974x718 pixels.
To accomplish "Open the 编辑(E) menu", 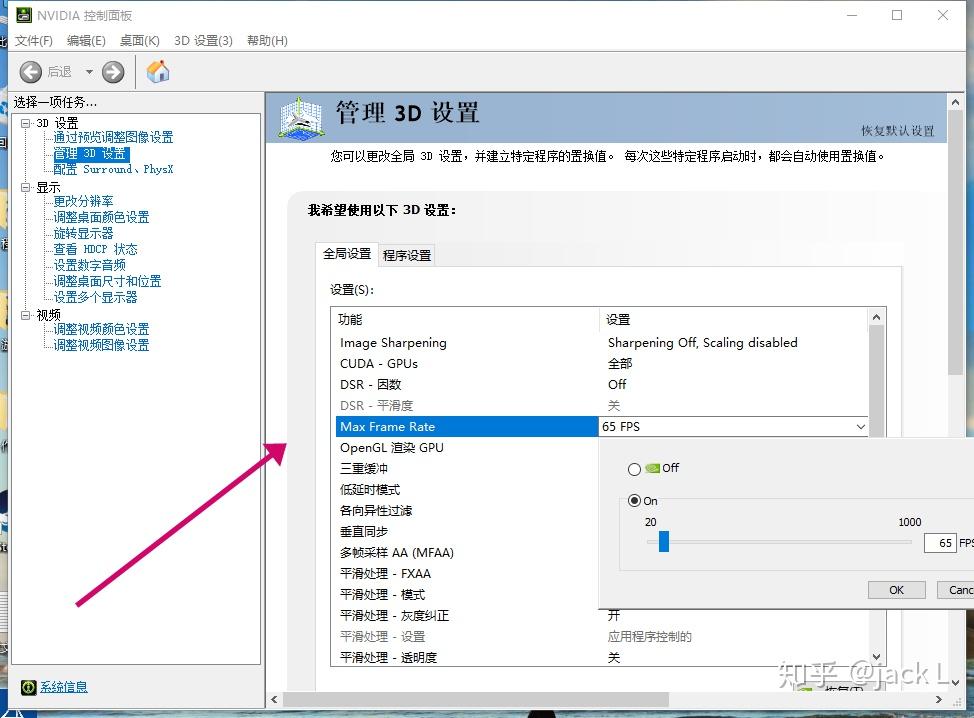I will point(86,40).
